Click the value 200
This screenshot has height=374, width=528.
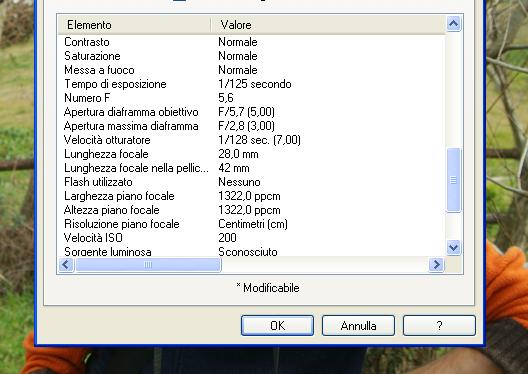point(227,238)
